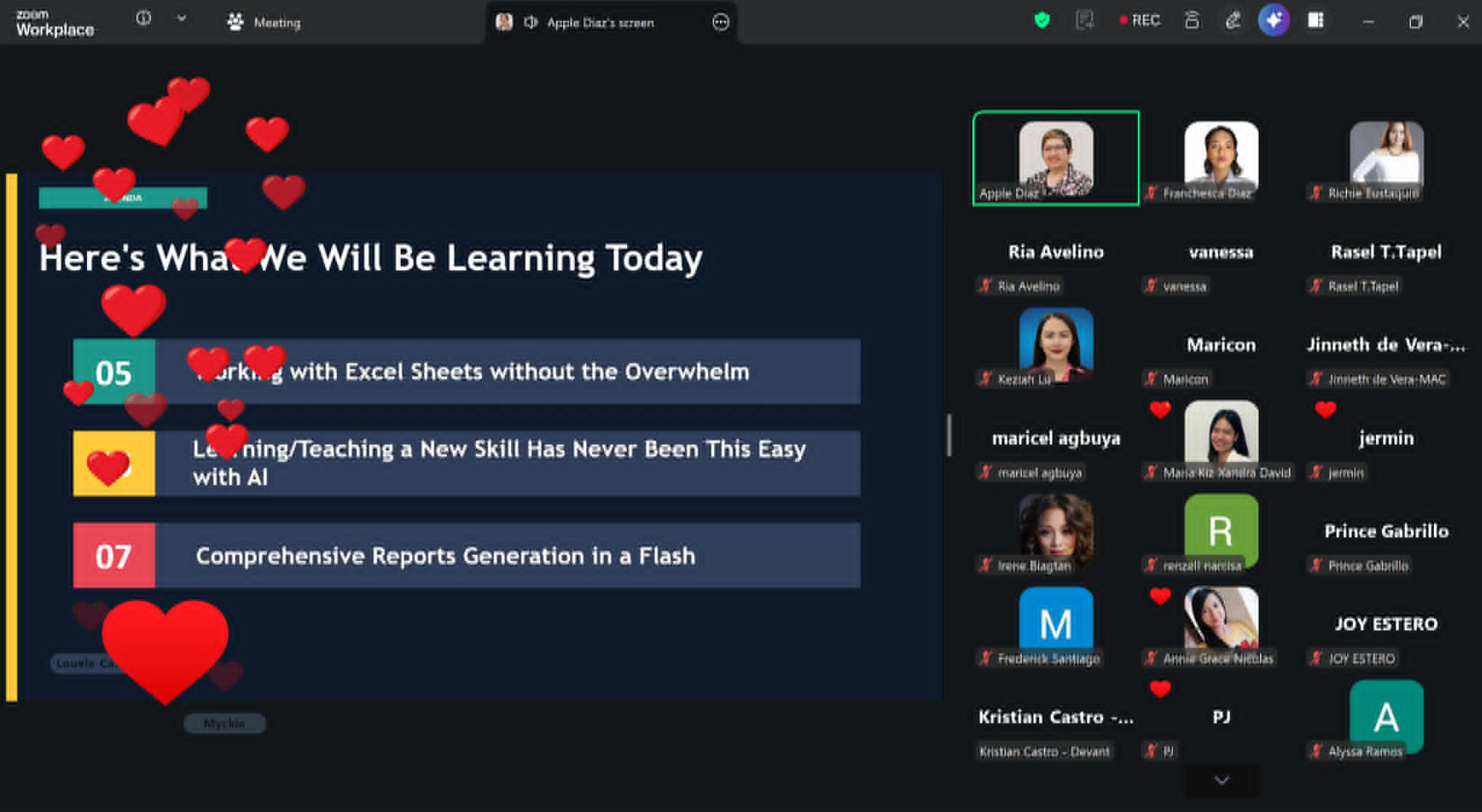Click the Keziah Lu participant tile
The width and height of the screenshot is (1482, 812).
click(1056, 345)
